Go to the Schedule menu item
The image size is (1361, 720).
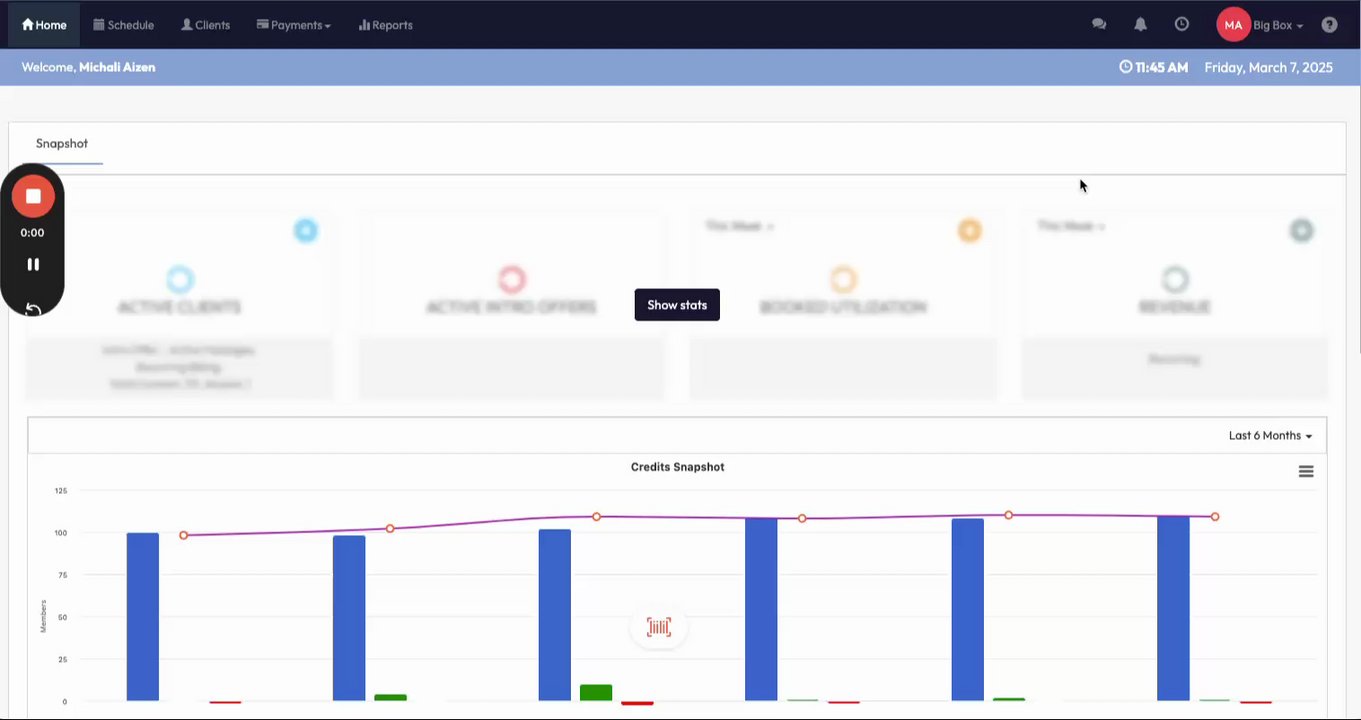point(124,25)
